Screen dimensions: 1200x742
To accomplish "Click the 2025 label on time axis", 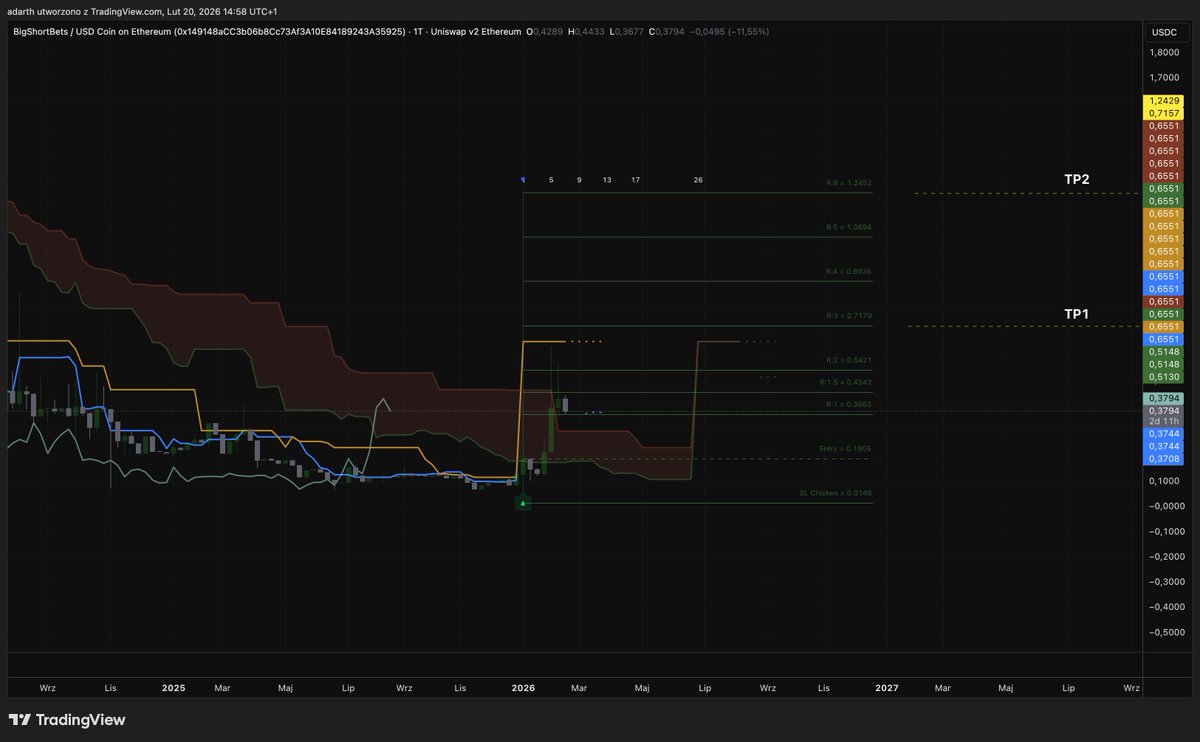I will pos(174,688).
